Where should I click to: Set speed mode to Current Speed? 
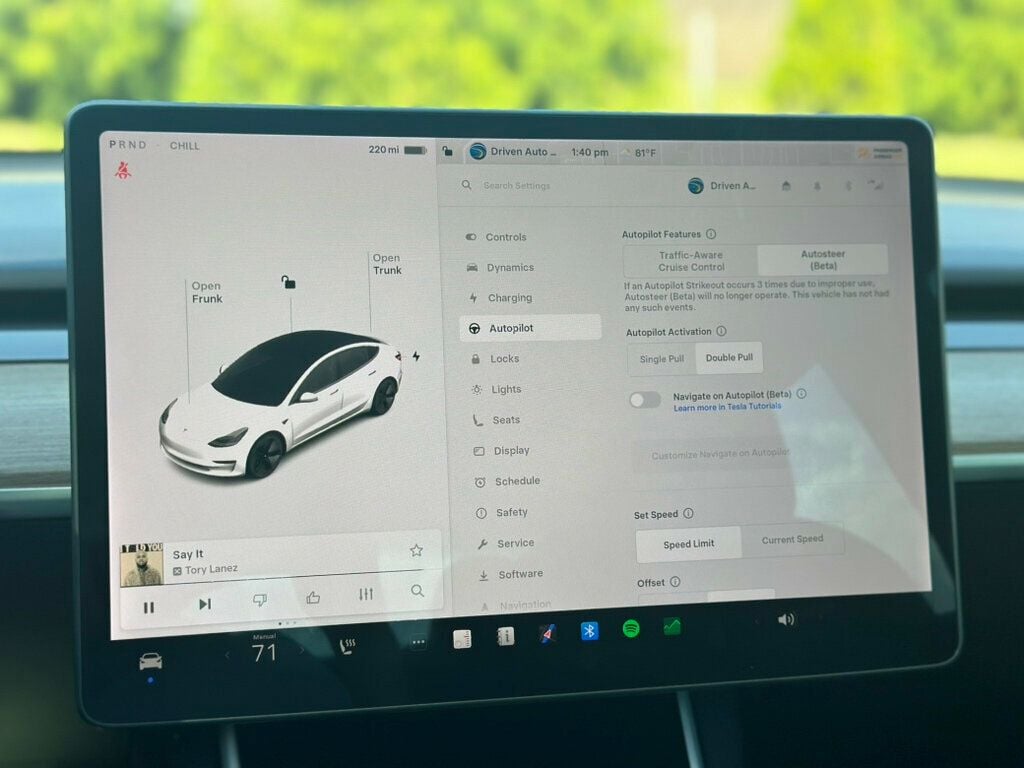[793, 538]
